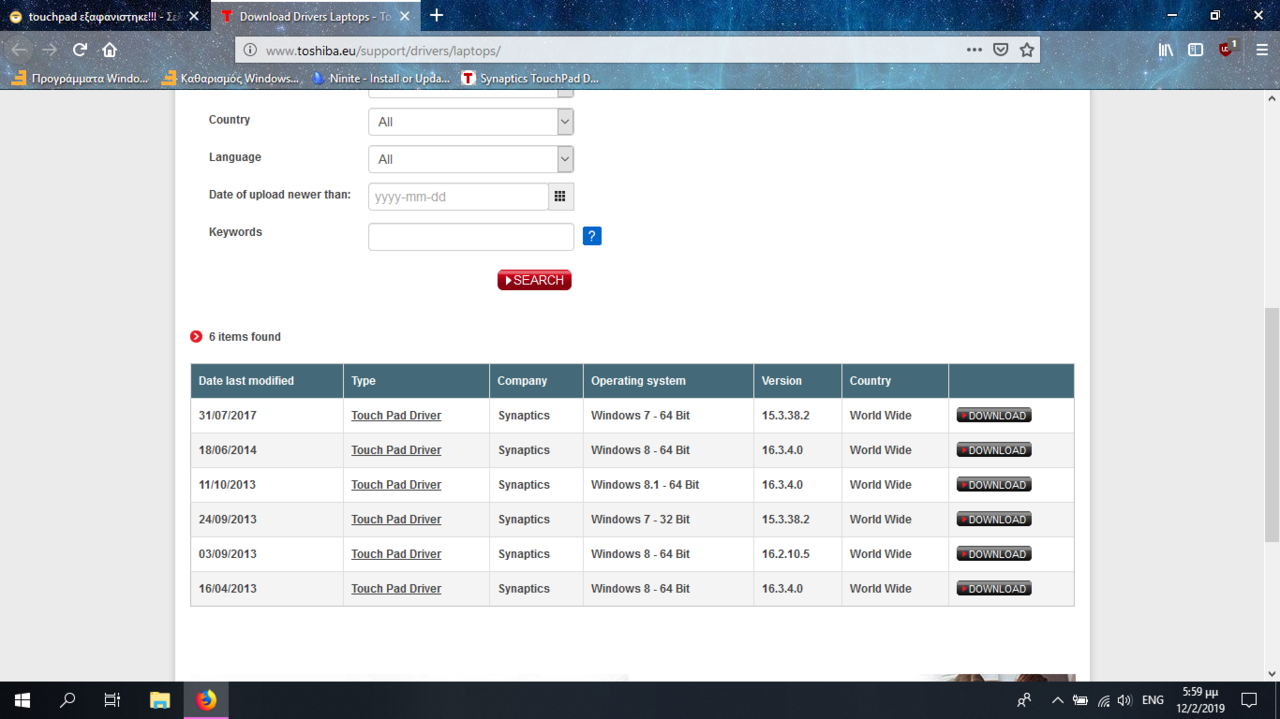Screen dimensions: 1280x719
Task: Open Touch Pad Driver link dated 31/07/2017
Action: pos(396,415)
